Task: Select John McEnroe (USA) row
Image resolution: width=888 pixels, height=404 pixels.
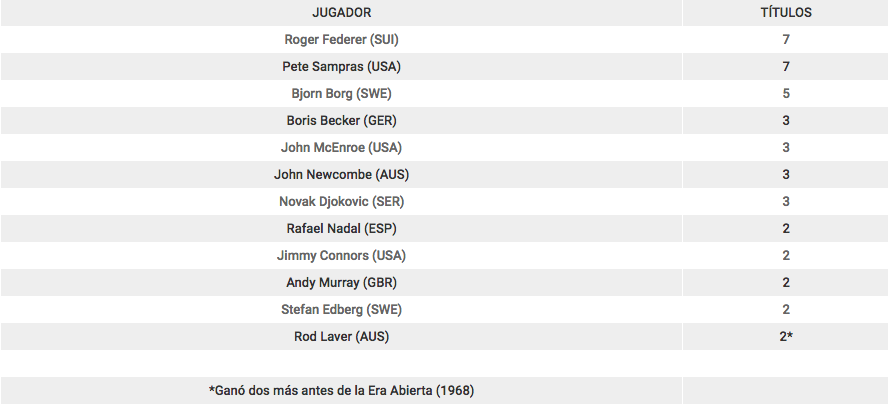Action: point(444,148)
